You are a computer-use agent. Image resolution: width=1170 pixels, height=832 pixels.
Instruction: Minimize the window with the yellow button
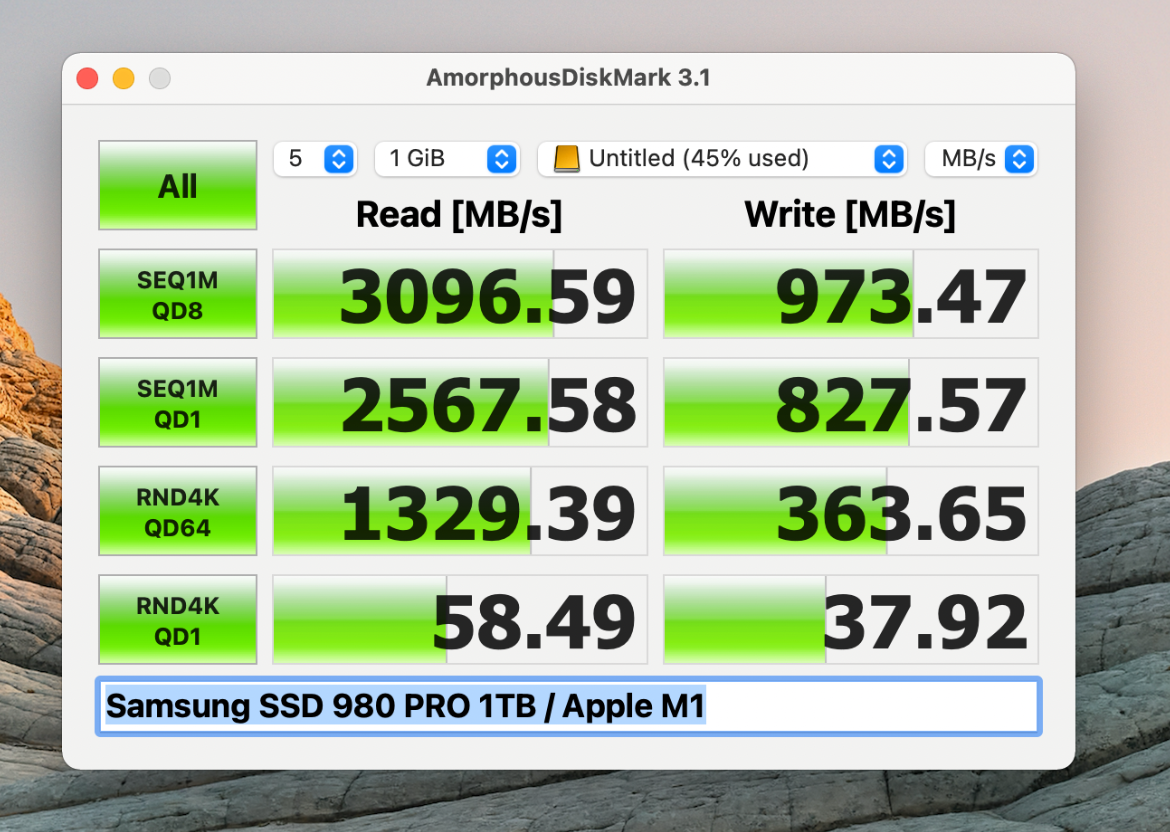pos(124,78)
